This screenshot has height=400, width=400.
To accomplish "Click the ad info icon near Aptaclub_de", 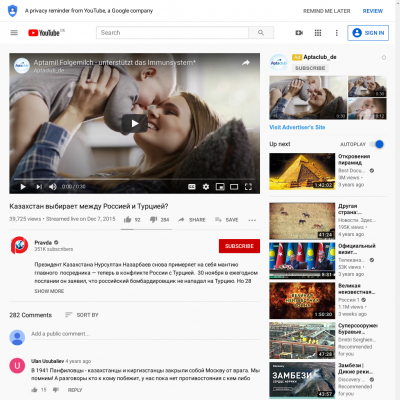I will click(x=384, y=58).
